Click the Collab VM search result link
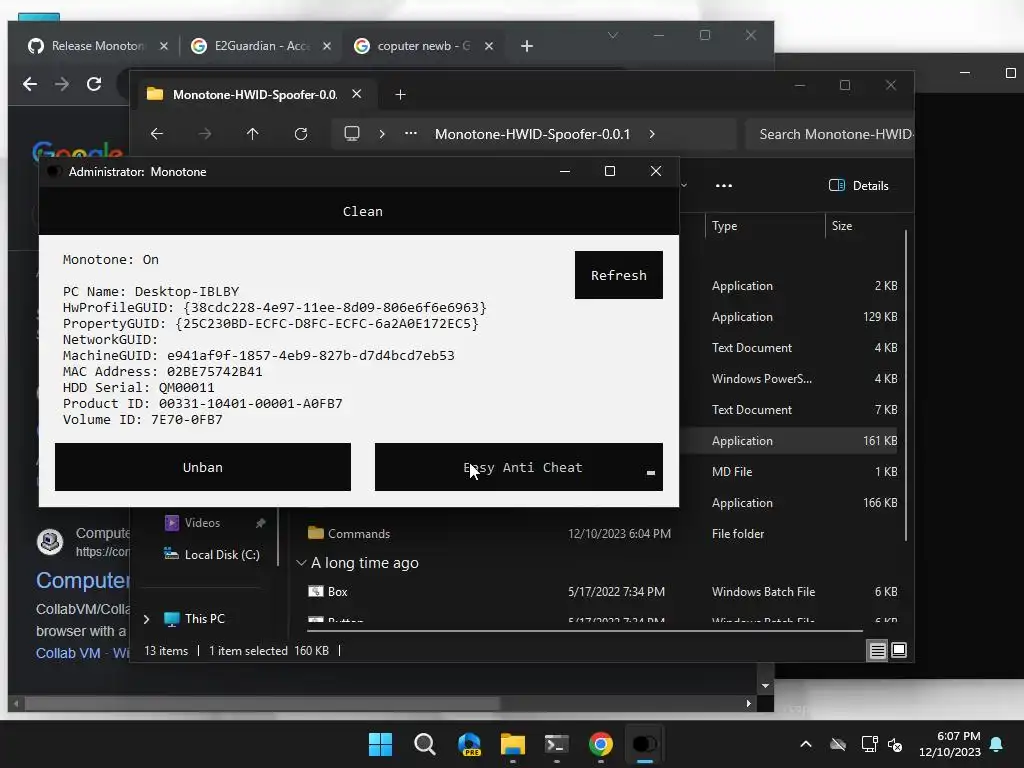Image resolution: width=1024 pixels, height=768 pixels. (x=68, y=653)
